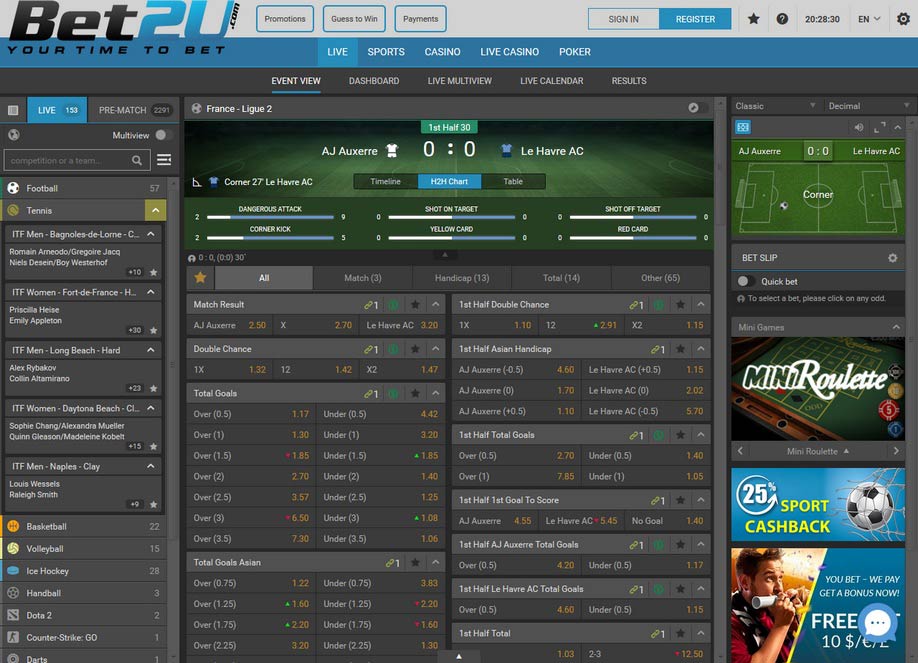Viewport: 918px width, 663px height.
Task: Mute the live match tracker sound
Action: [859, 127]
